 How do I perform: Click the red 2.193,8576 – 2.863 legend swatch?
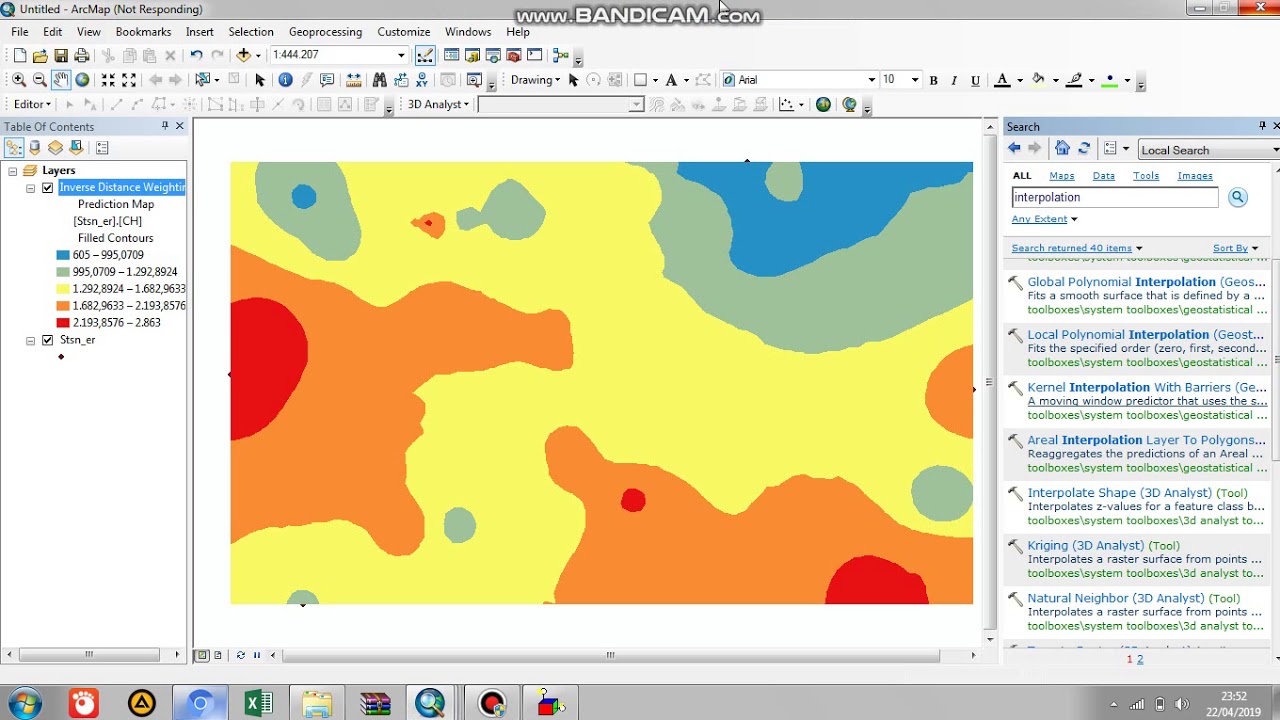pyautogui.click(x=63, y=323)
